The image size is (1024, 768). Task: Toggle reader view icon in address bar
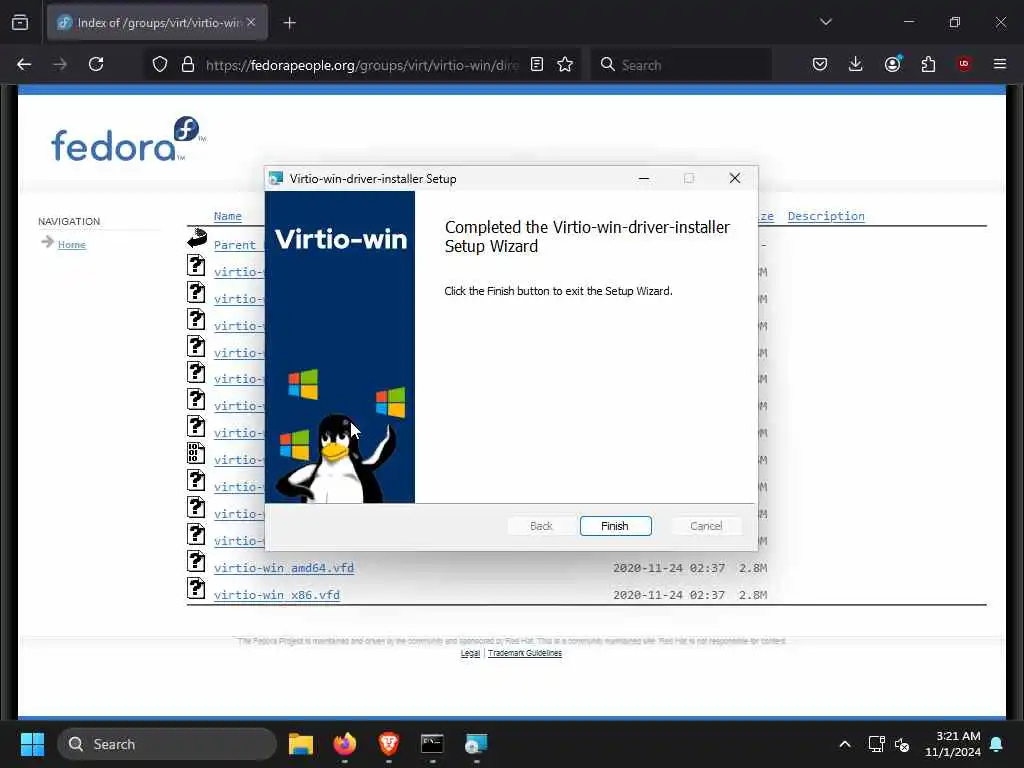pyautogui.click(x=537, y=64)
